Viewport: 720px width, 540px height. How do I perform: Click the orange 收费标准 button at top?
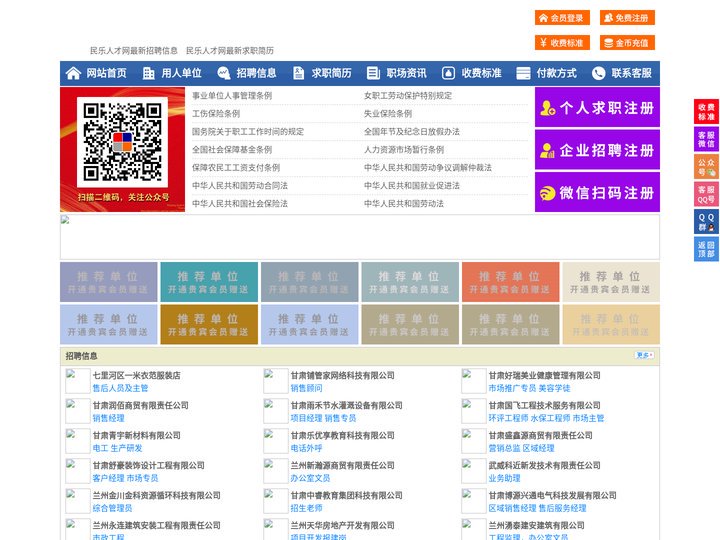coord(562,43)
